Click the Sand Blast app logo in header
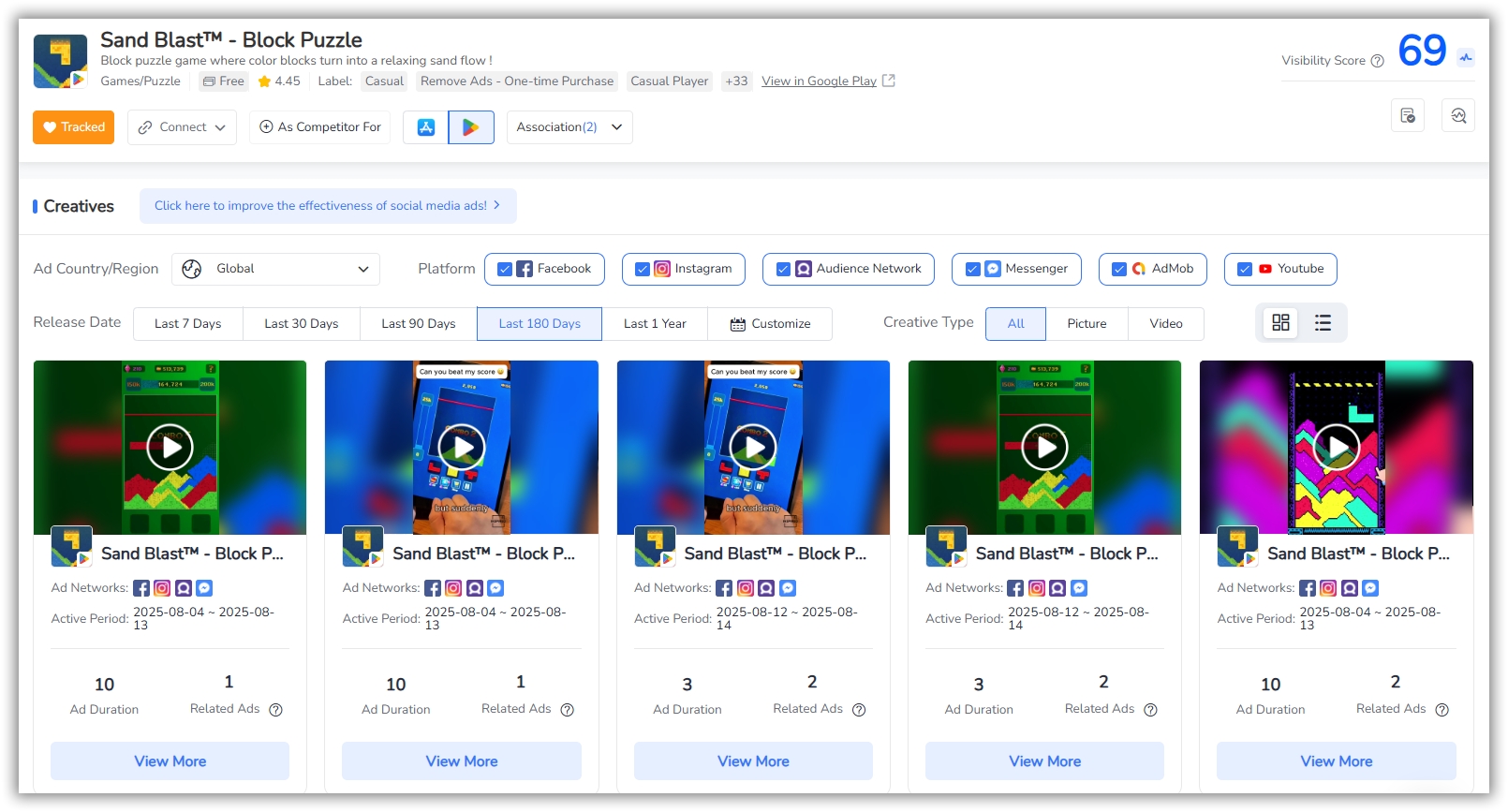The height and width of the screenshot is (812, 1508). pyautogui.click(x=60, y=61)
